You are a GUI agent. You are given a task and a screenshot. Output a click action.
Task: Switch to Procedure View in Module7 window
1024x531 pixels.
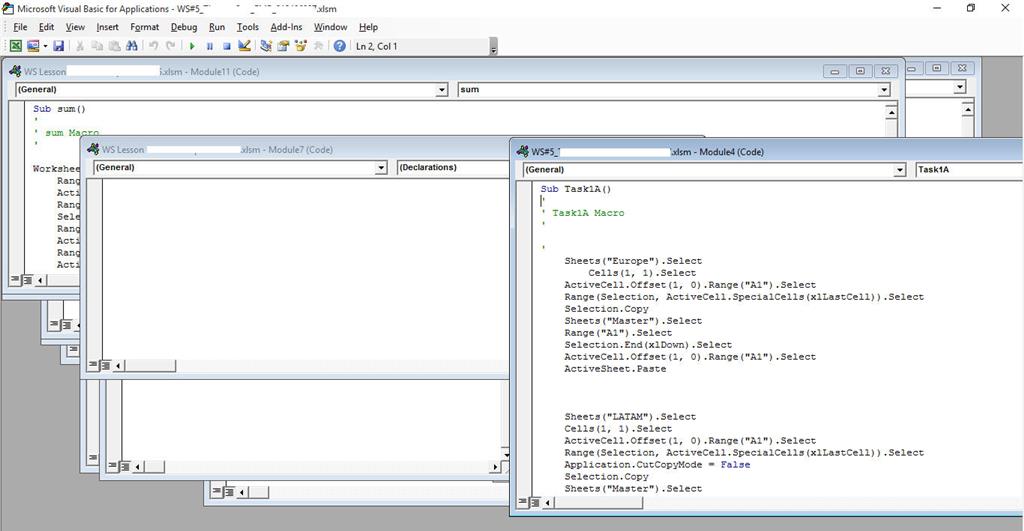pyautogui.click(x=93, y=365)
